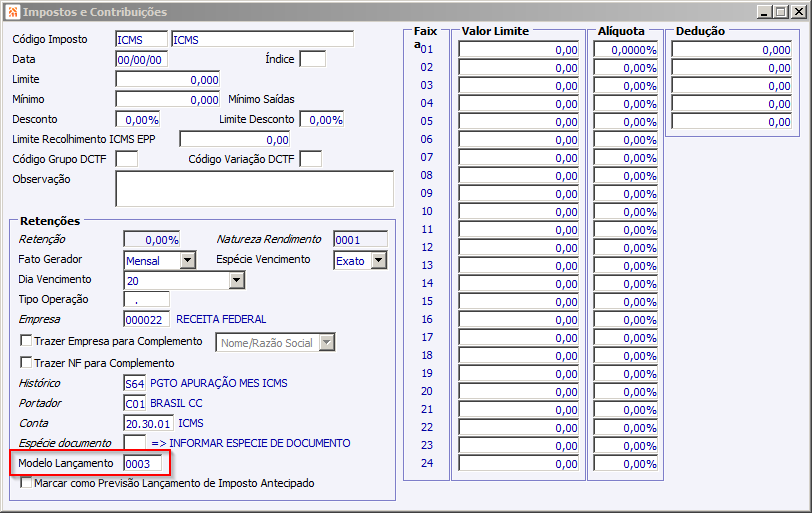Open the Fato Gerador dropdown
The width and height of the screenshot is (812, 513).
coord(188,260)
